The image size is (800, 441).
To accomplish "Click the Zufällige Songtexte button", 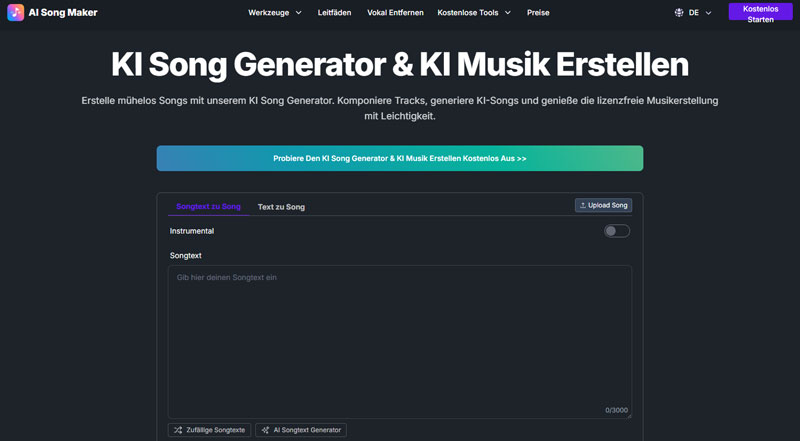I will point(209,430).
